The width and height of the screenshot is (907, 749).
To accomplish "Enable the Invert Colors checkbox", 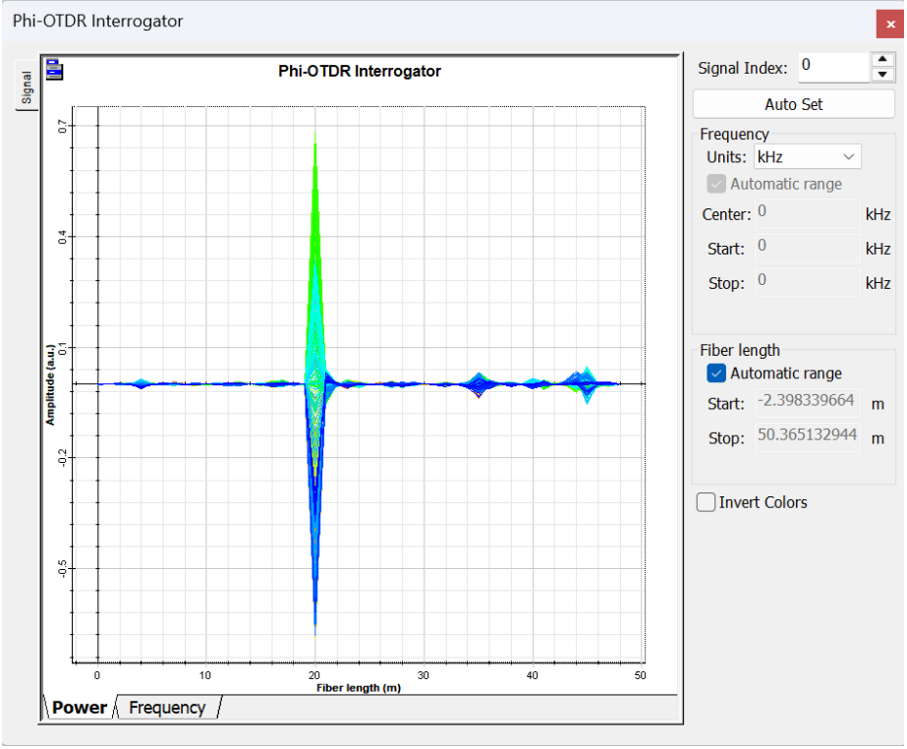I will [x=707, y=503].
